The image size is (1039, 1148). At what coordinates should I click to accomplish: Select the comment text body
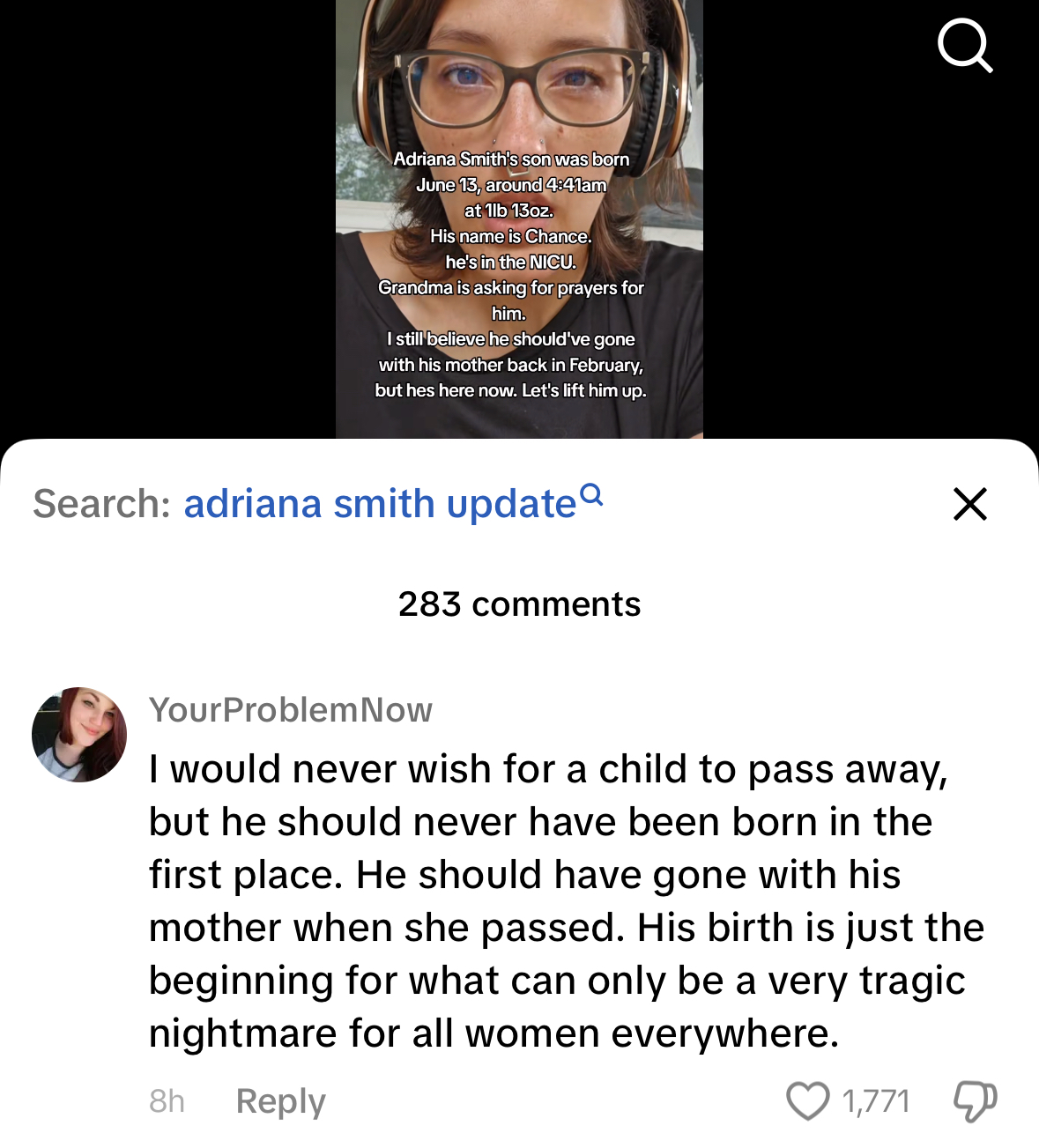(x=567, y=900)
